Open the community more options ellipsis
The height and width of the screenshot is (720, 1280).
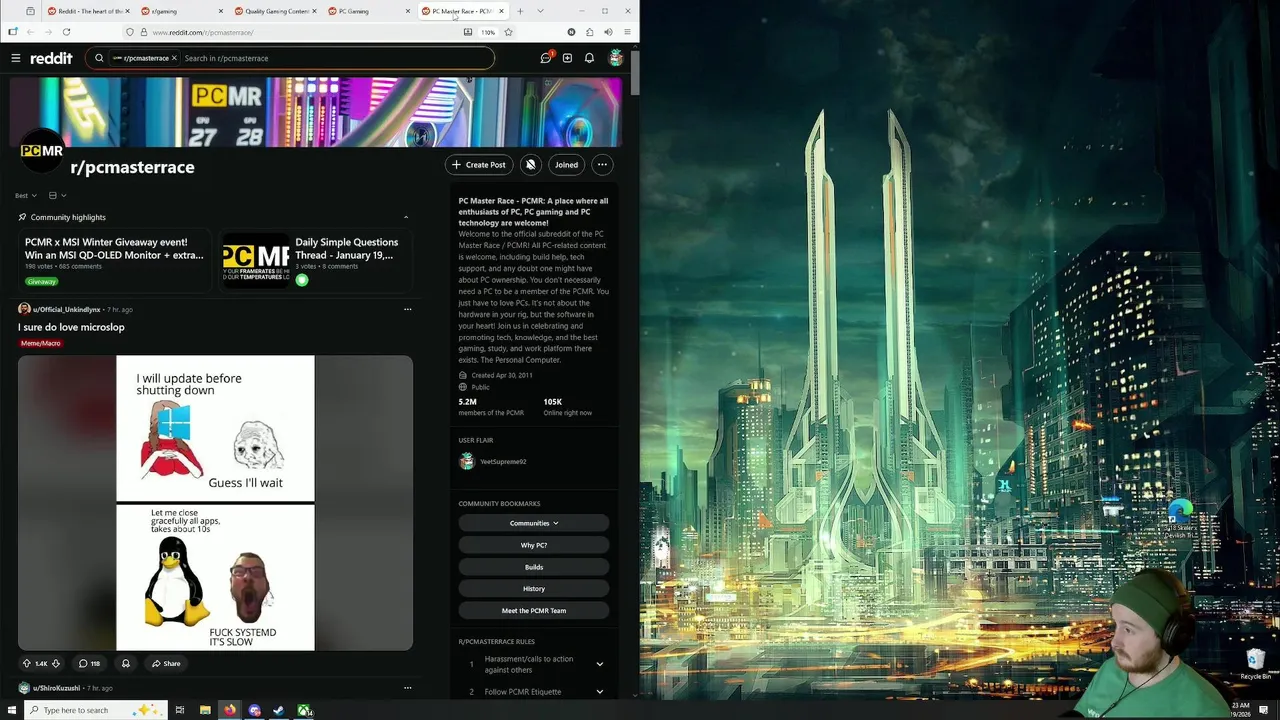pyautogui.click(x=602, y=165)
